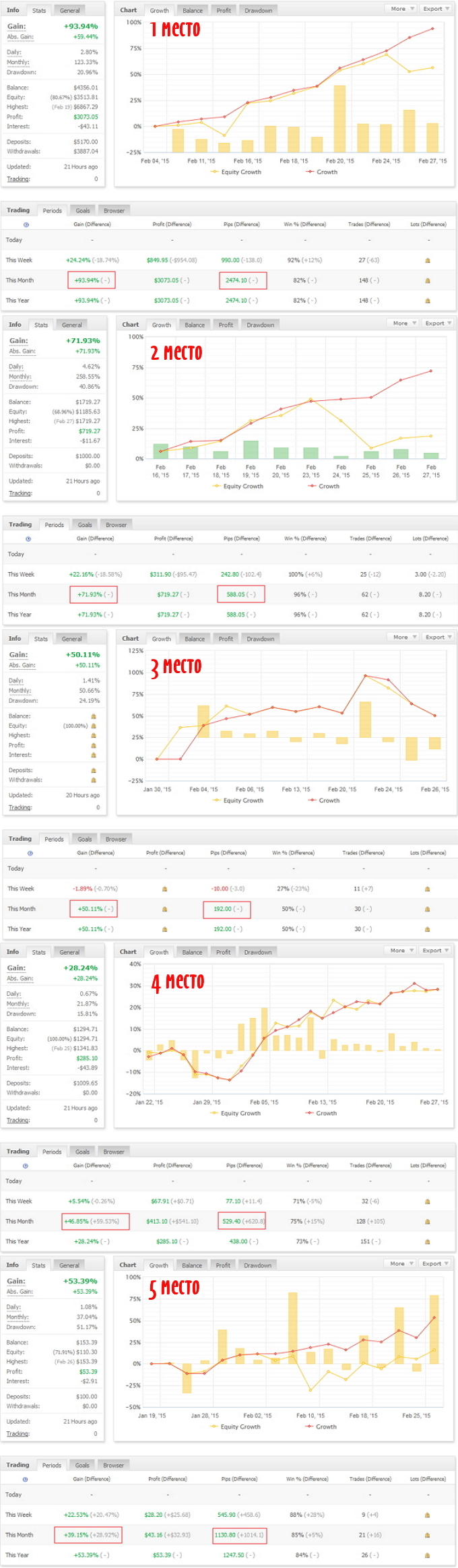Click the This Month lots lock icon in +50.11% table
This screenshot has height=1568, width=458.
[428, 909]
